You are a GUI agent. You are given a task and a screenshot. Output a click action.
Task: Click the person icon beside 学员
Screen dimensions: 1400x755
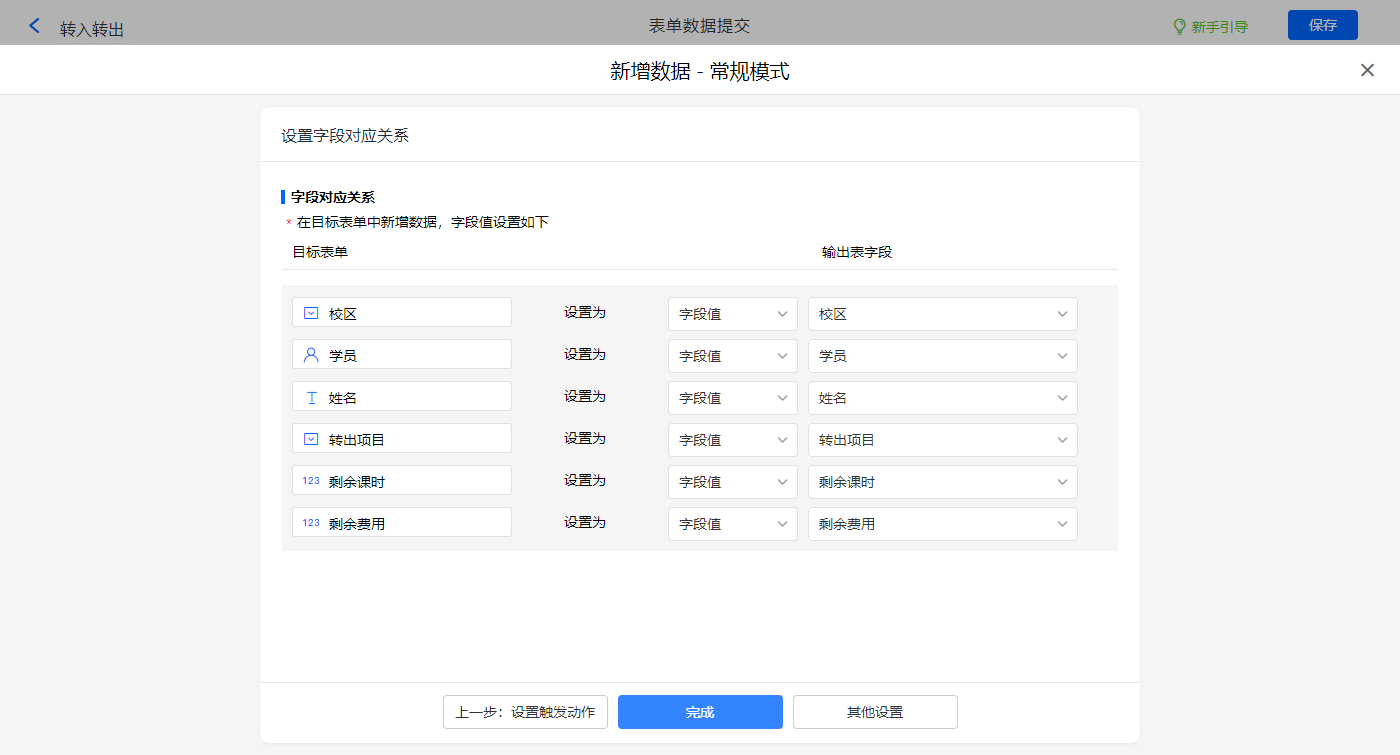(311, 355)
